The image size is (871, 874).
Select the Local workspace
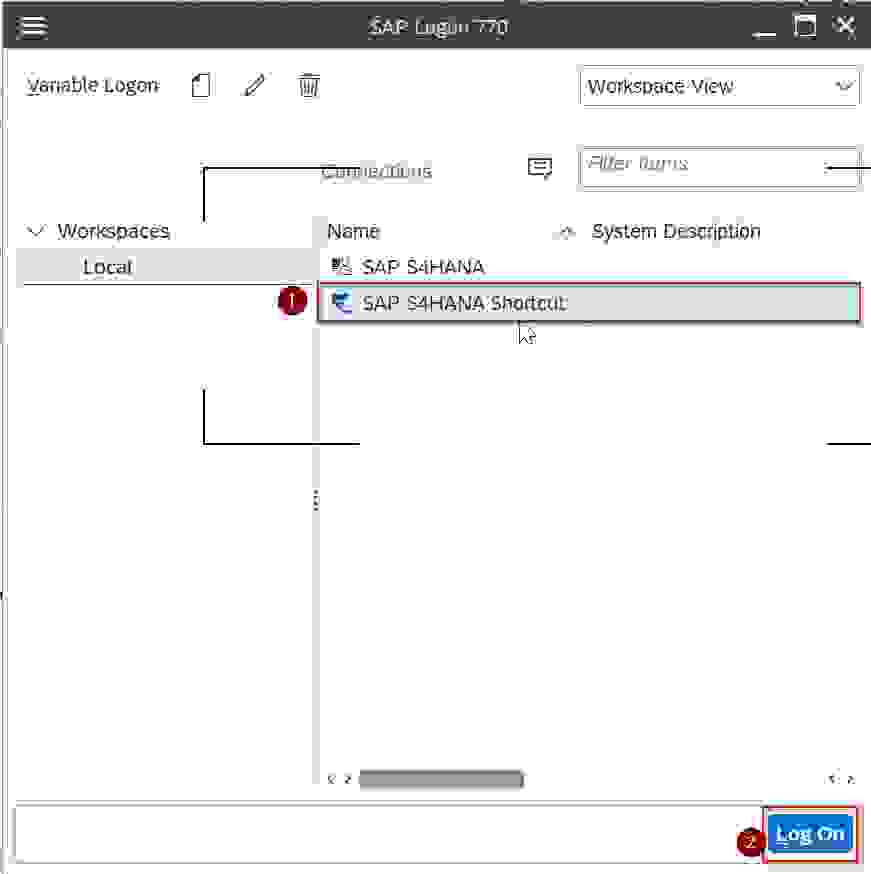pyautogui.click(x=108, y=267)
